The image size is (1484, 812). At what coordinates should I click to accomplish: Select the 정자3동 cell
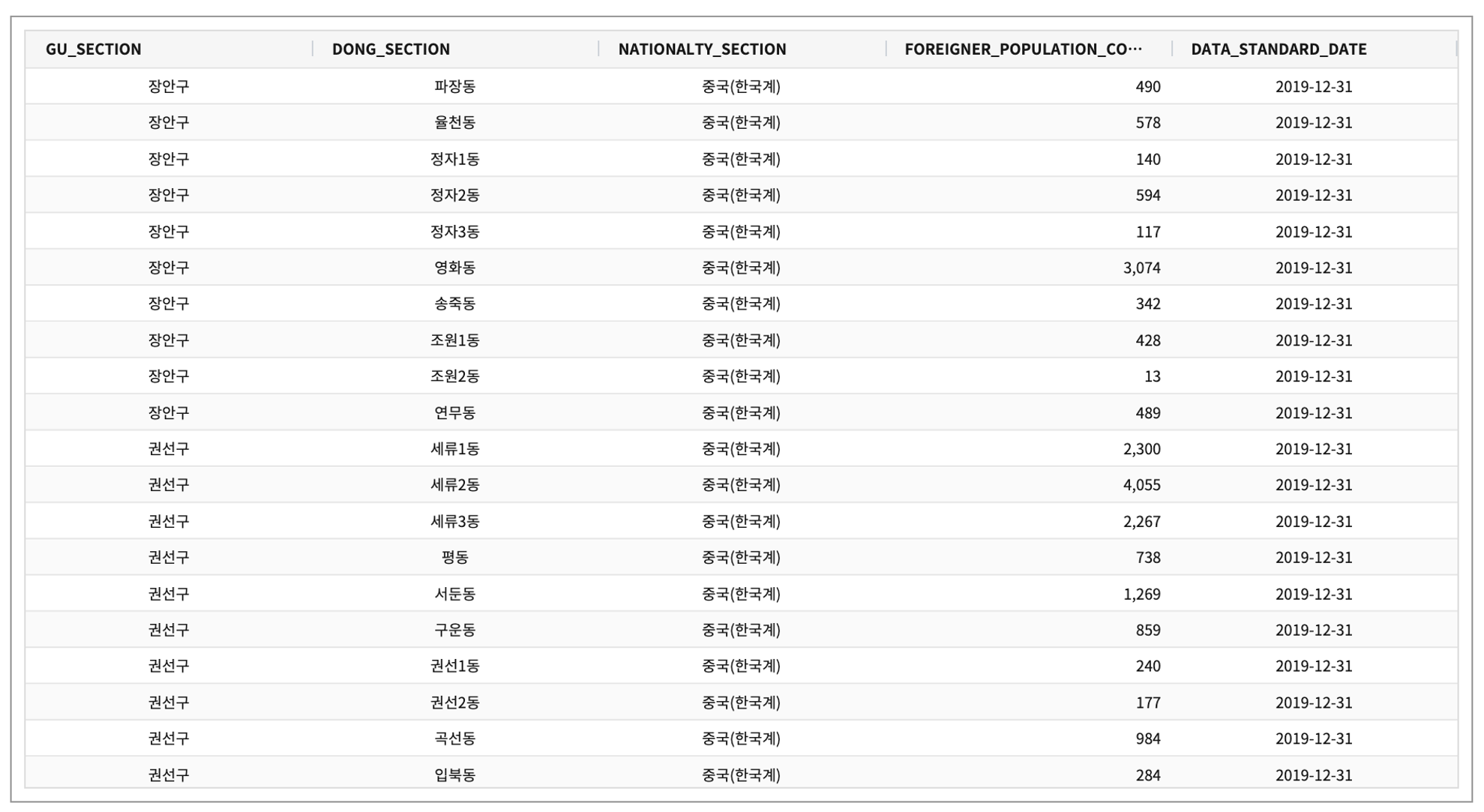[x=455, y=232]
